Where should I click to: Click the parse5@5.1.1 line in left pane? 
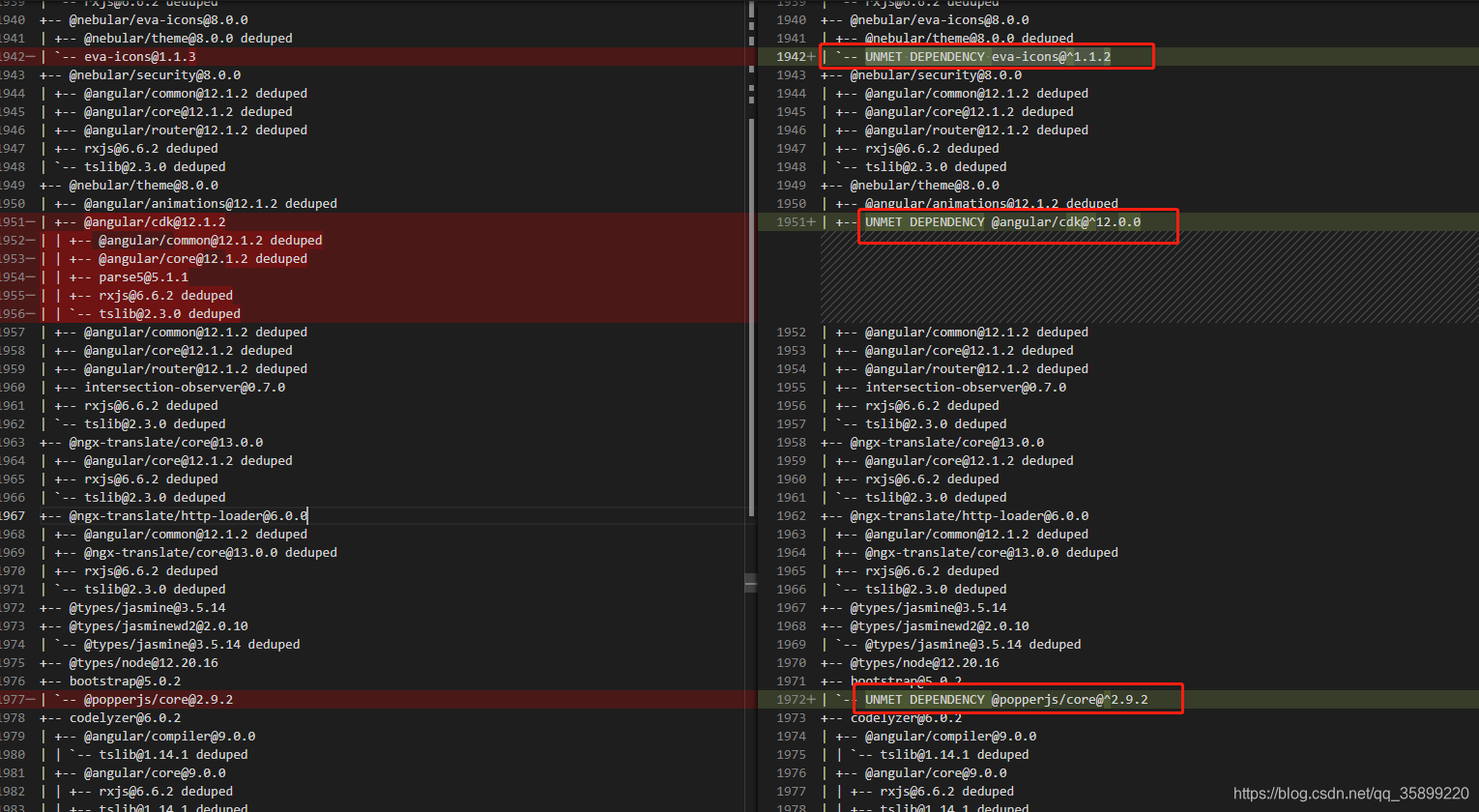pos(143,277)
